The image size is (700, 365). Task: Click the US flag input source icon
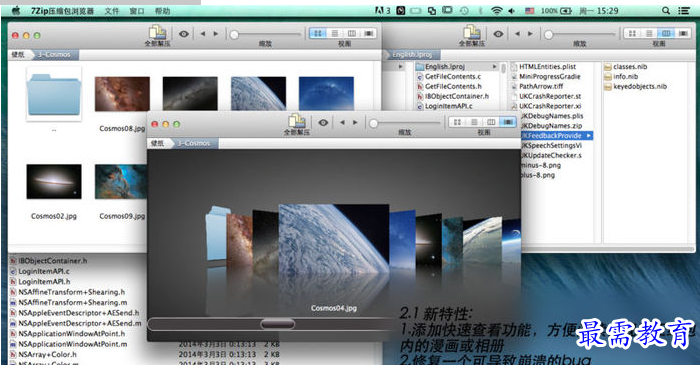(529, 11)
